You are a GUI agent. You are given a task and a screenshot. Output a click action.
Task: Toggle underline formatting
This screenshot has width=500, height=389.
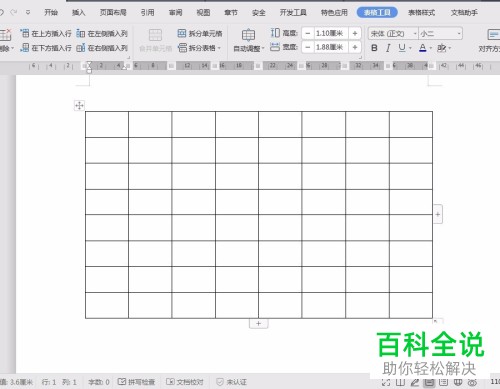coord(402,48)
